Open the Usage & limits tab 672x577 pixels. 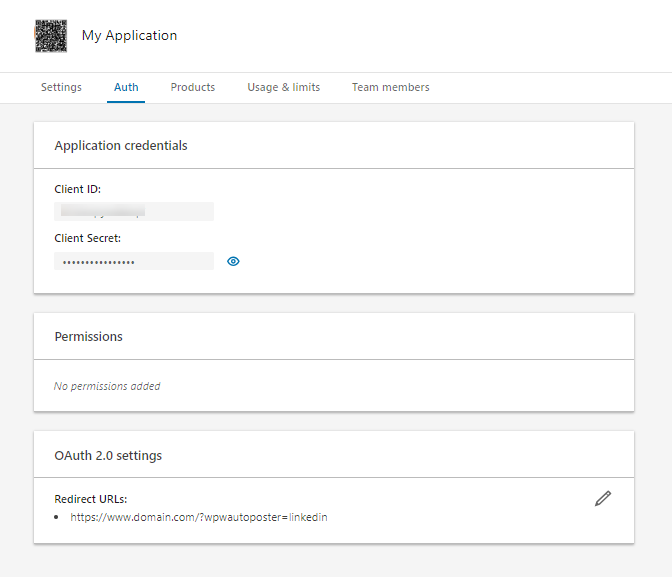click(284, 87)
